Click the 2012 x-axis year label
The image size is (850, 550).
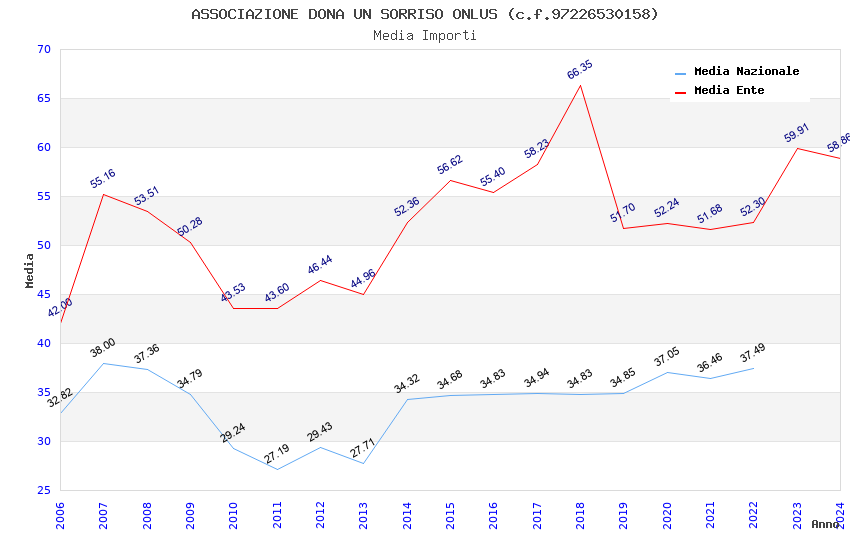[320, 515]
